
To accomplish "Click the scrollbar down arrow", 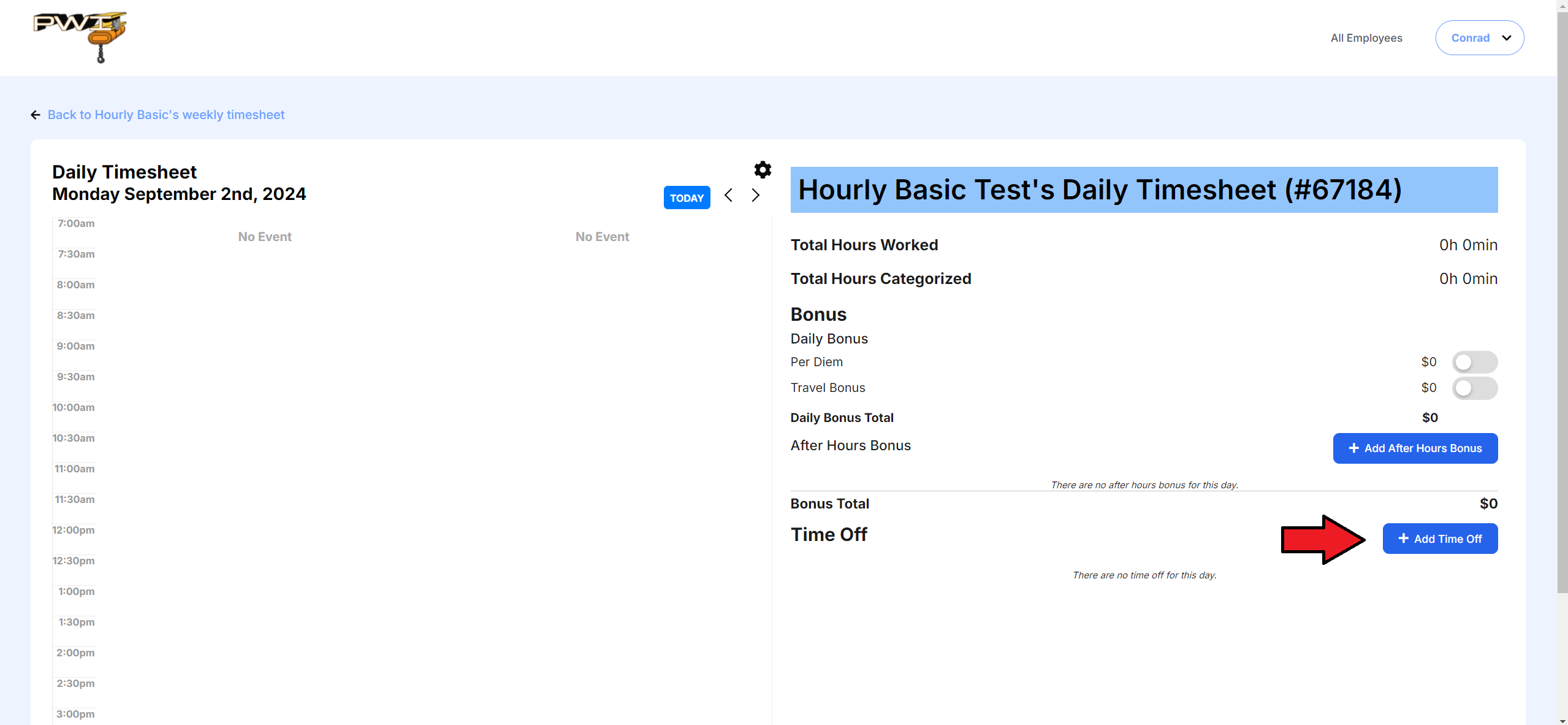I will pyautogui.click(x=1562, y=720).
